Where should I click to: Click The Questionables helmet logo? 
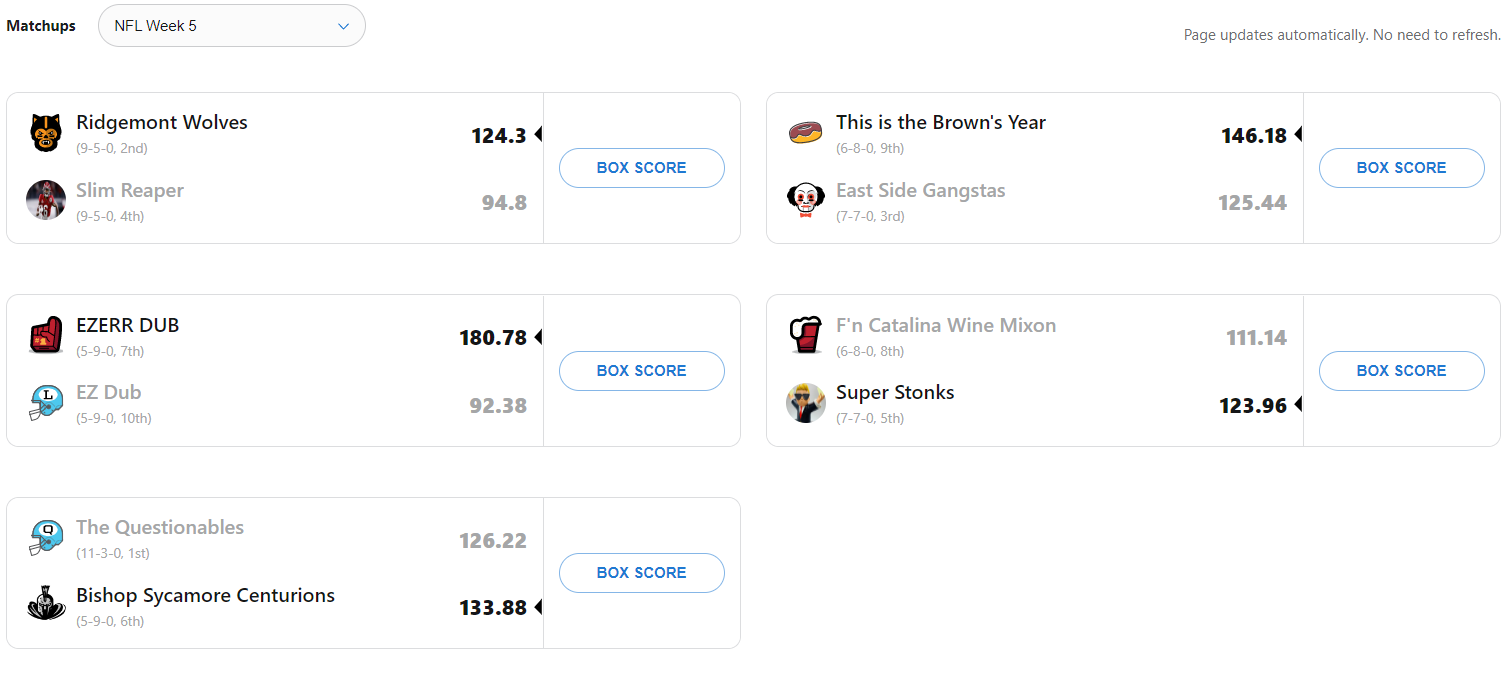[46, 538]
